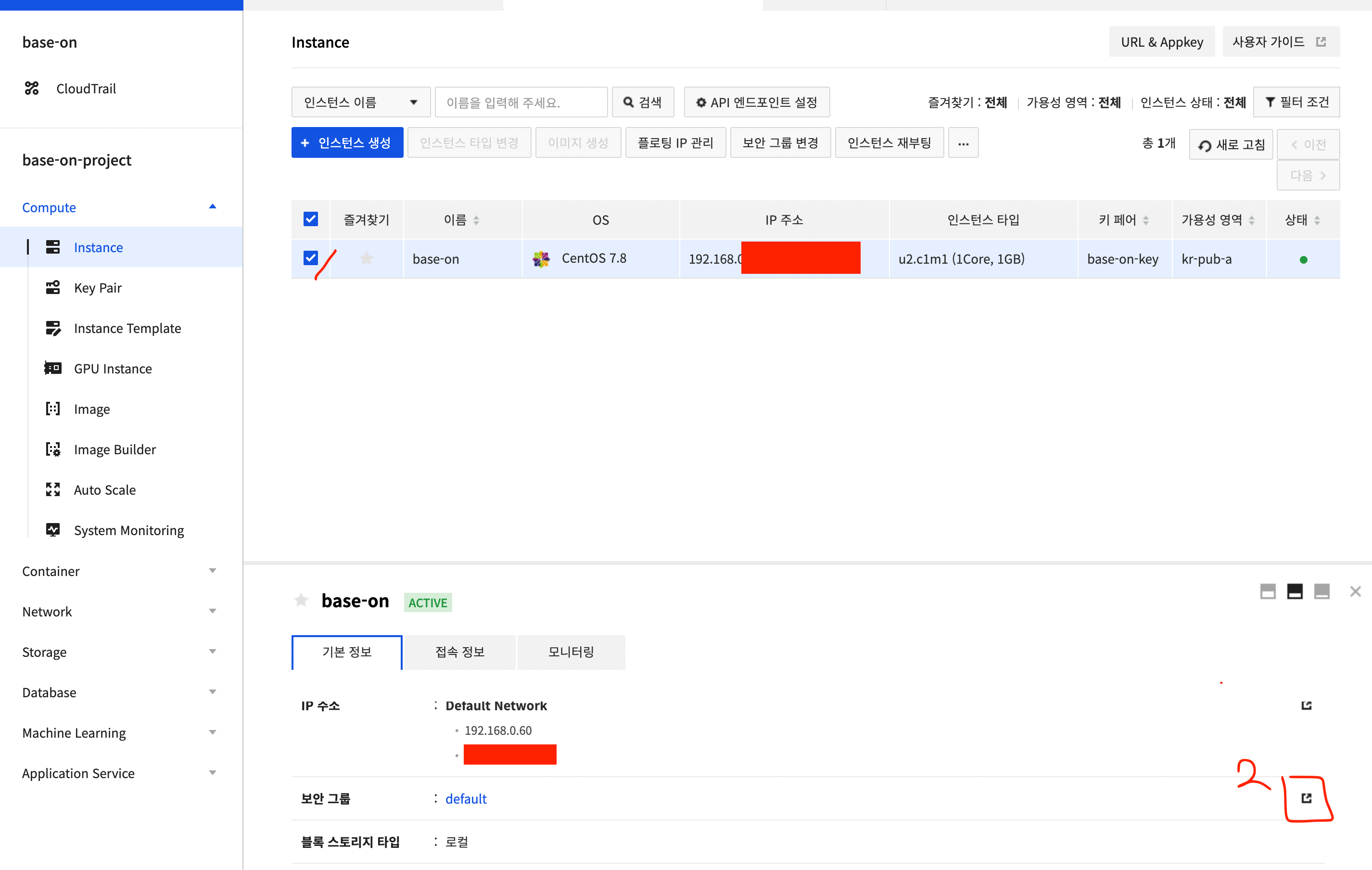Open the 인스턴스 이름 search dropdown
Image resolution: width=1372 pixels, height=870 pixels.
click(361, 102)
